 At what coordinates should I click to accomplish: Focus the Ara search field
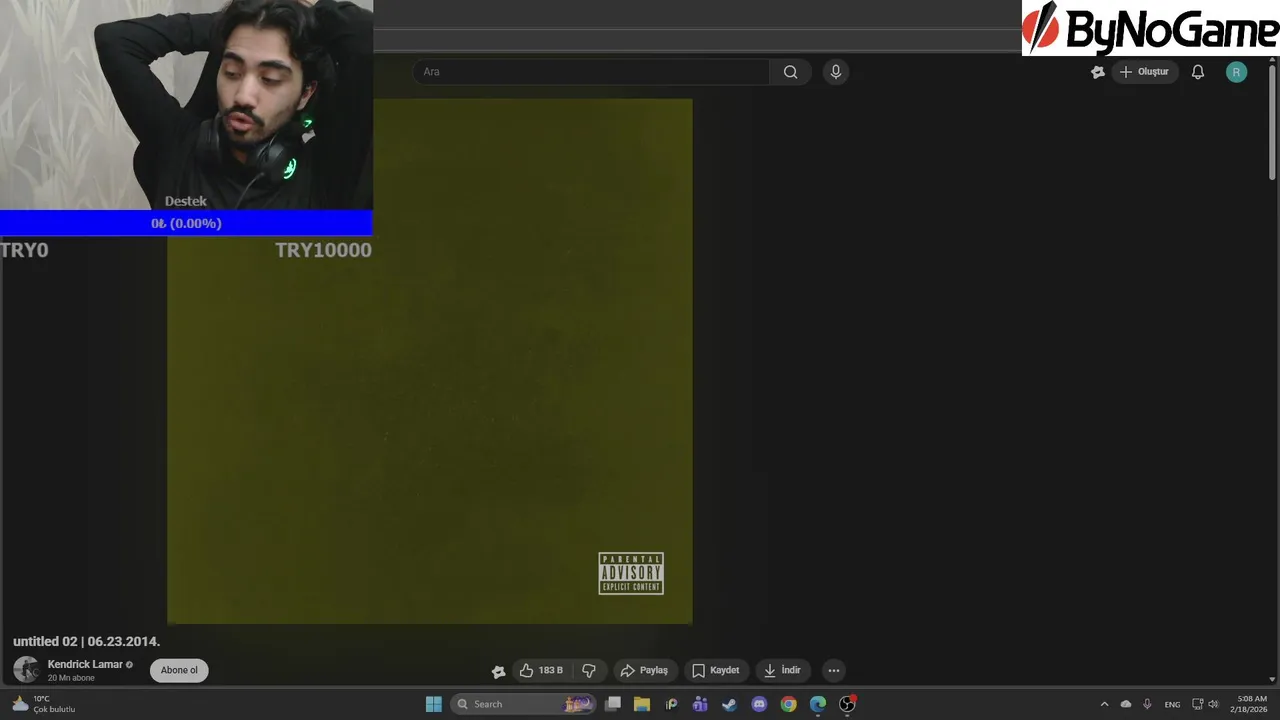pos(591,72)
